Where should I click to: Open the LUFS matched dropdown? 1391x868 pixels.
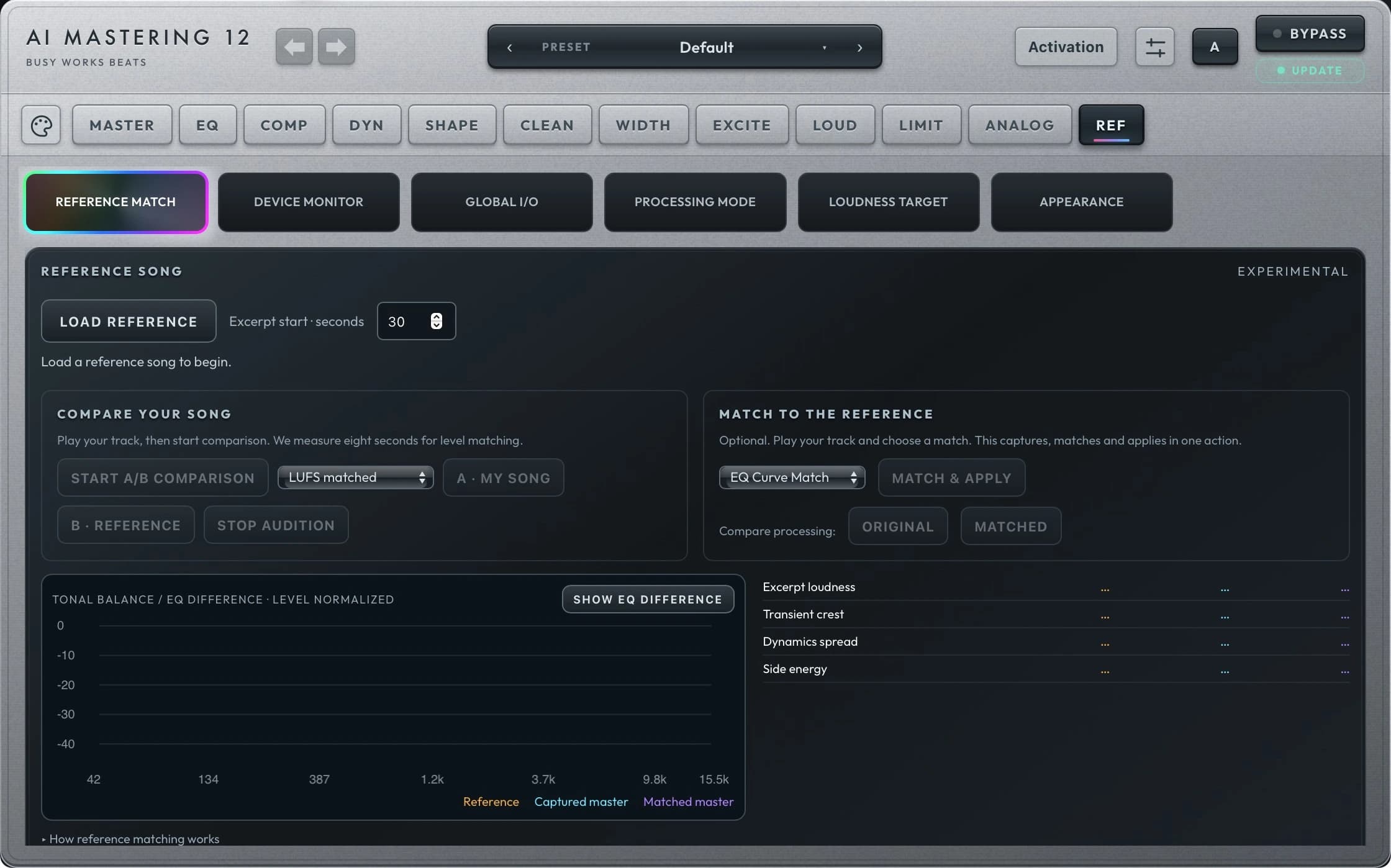[x=355, y=477]
